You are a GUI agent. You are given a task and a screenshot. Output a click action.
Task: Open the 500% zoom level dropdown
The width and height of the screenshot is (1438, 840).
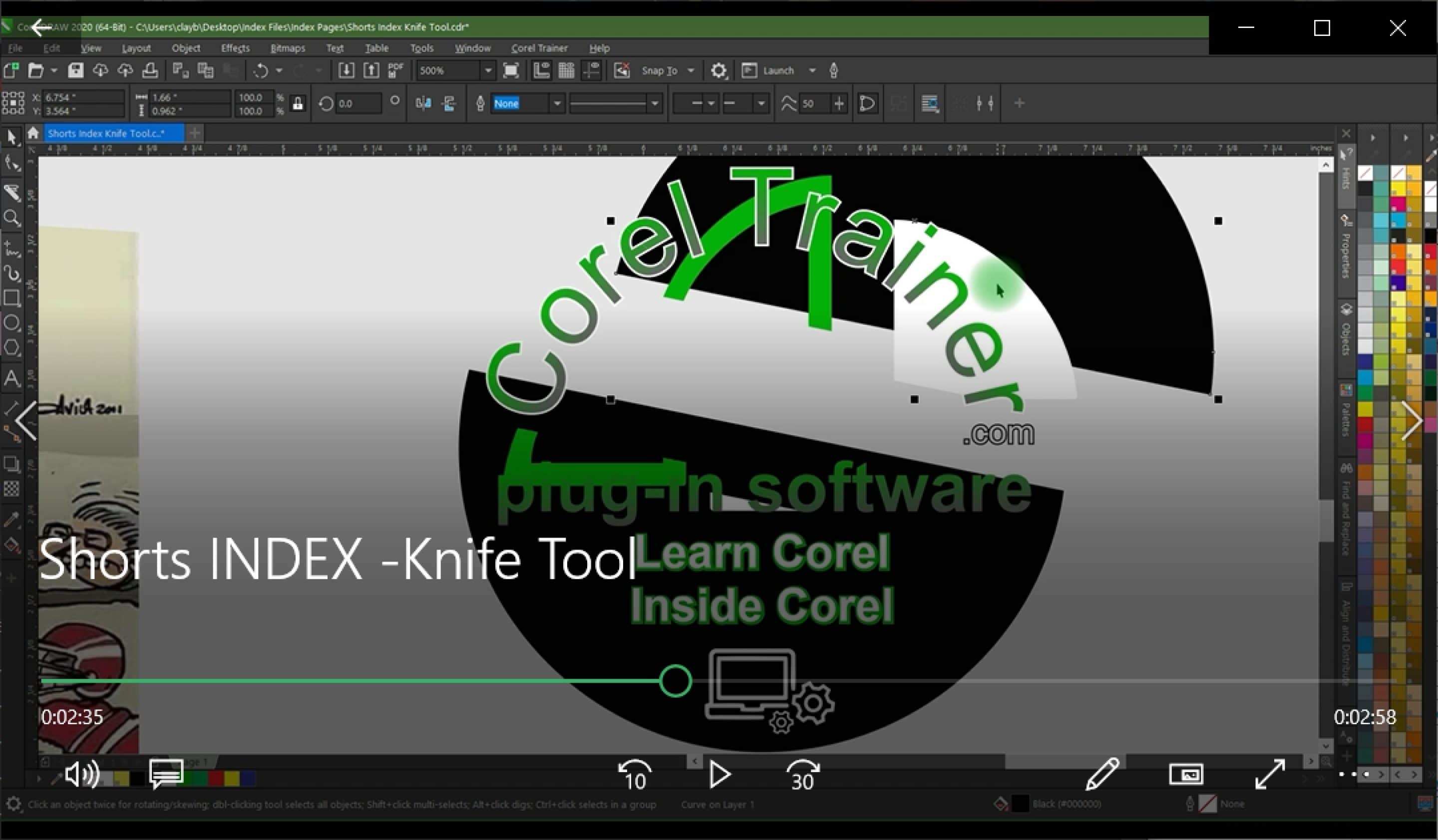pyautogui.click(x=488, y=71)
